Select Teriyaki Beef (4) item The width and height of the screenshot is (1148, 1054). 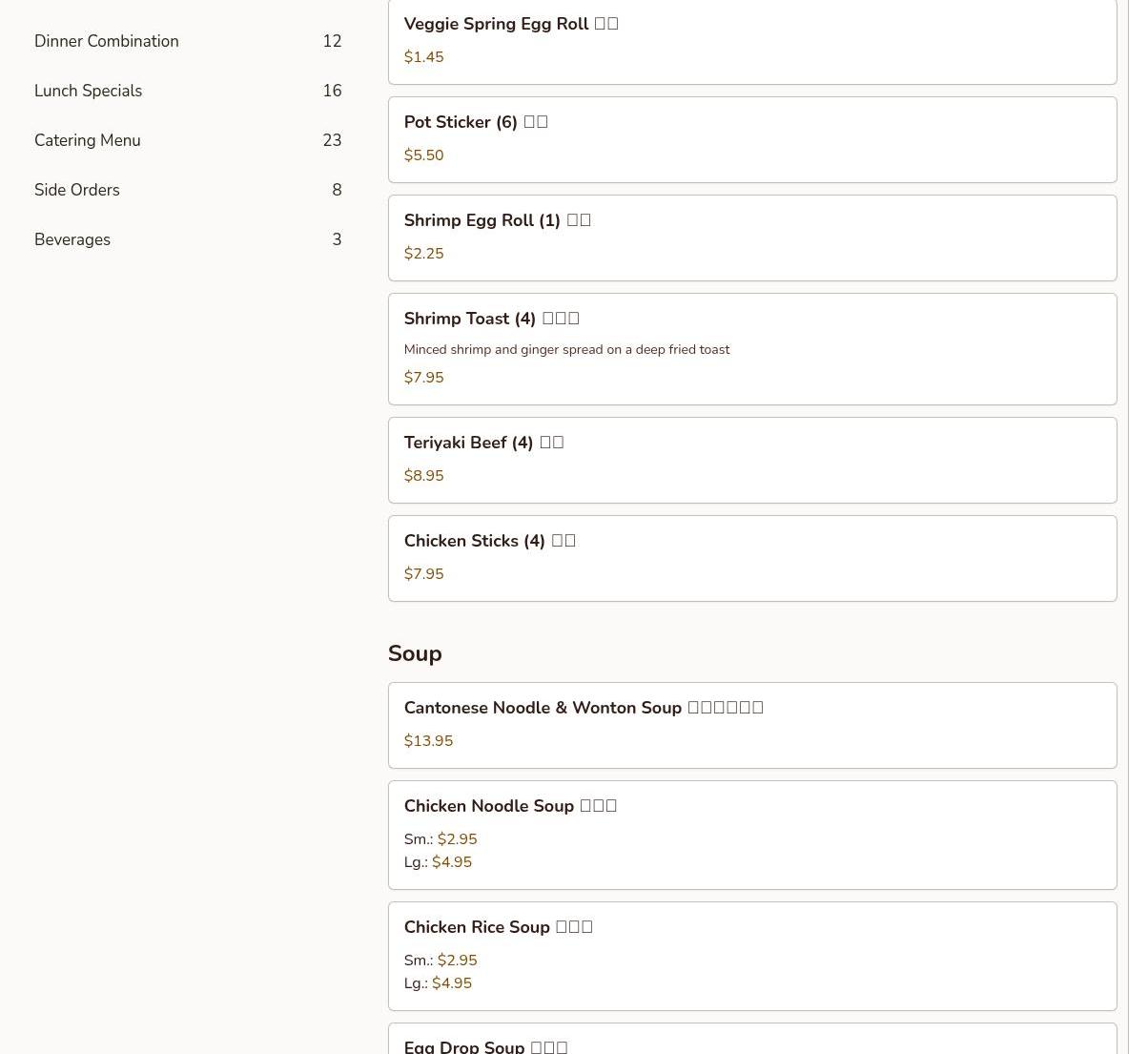pos(752,460)
